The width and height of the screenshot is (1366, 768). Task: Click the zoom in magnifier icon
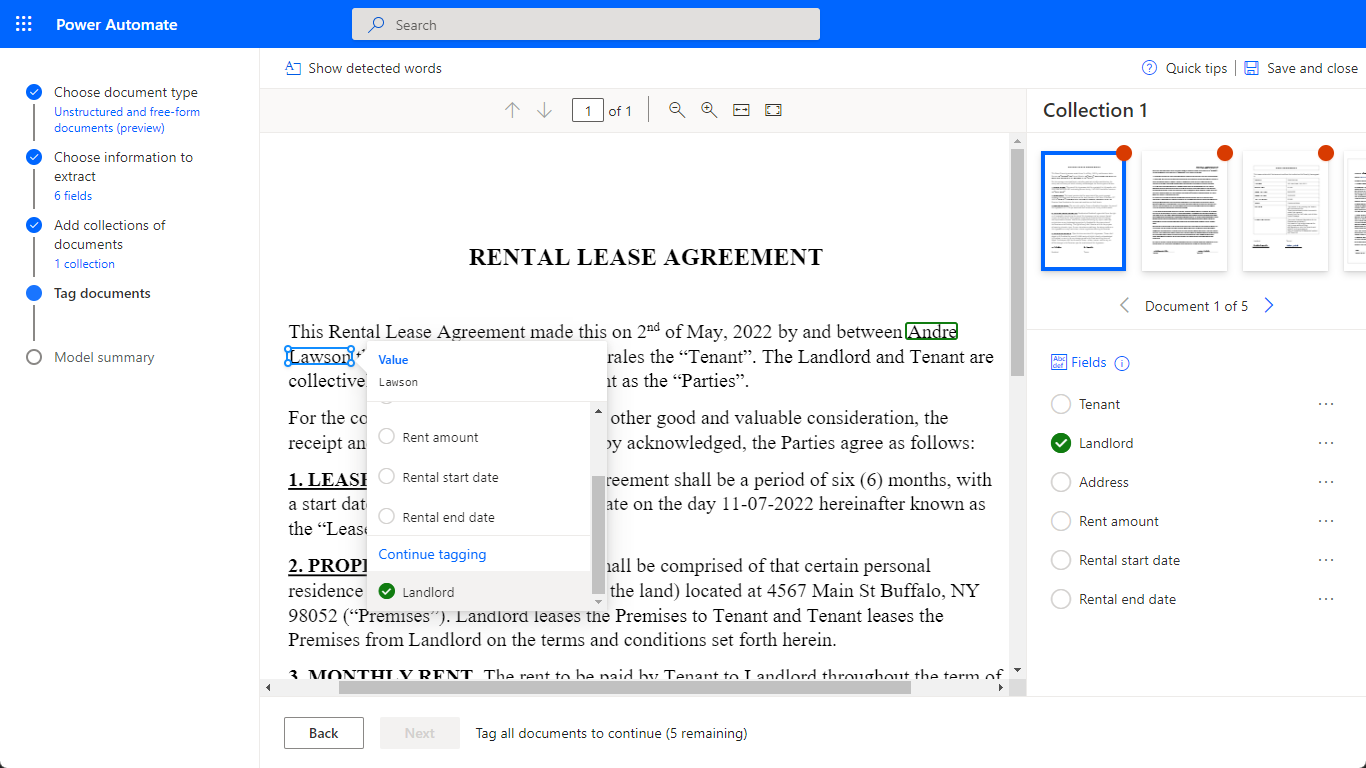pyautogui.click(x=709, y=110)
